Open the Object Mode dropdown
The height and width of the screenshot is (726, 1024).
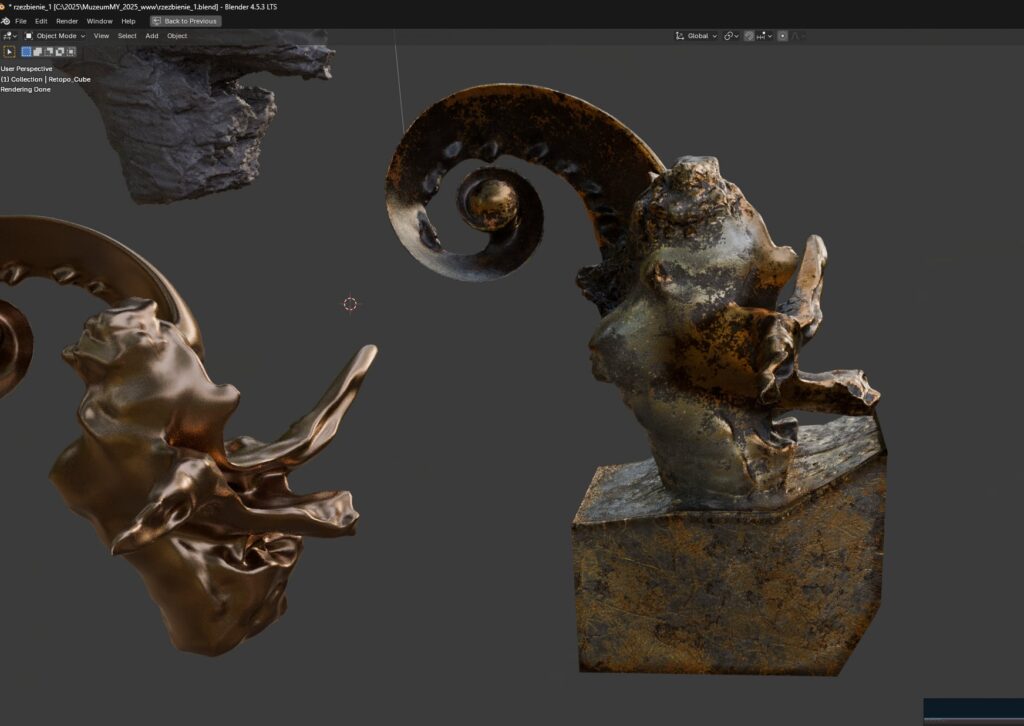(x=55, y=36)
